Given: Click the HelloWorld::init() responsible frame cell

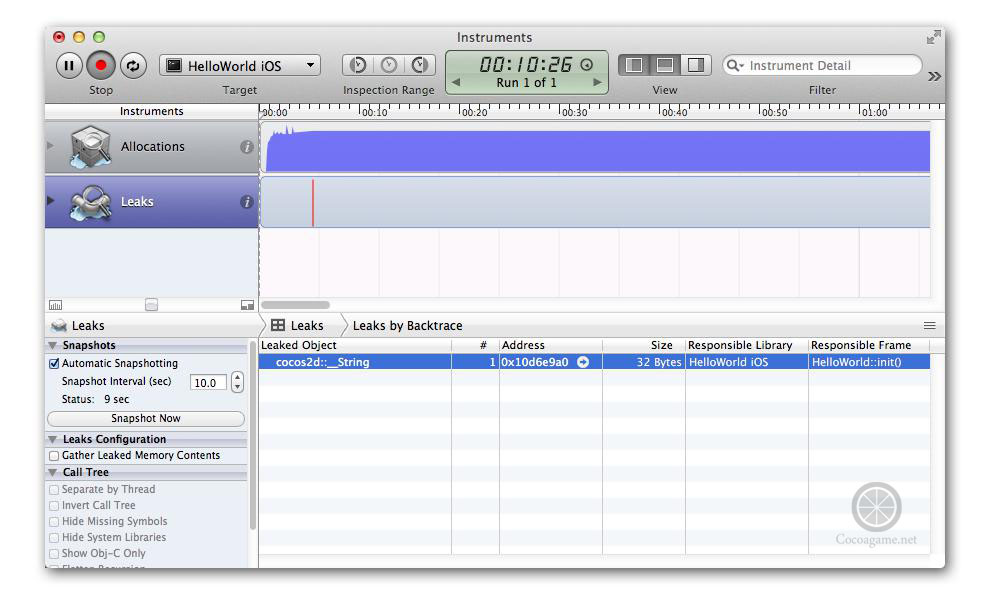Looking at the screenshot, I should click(869, 363).
